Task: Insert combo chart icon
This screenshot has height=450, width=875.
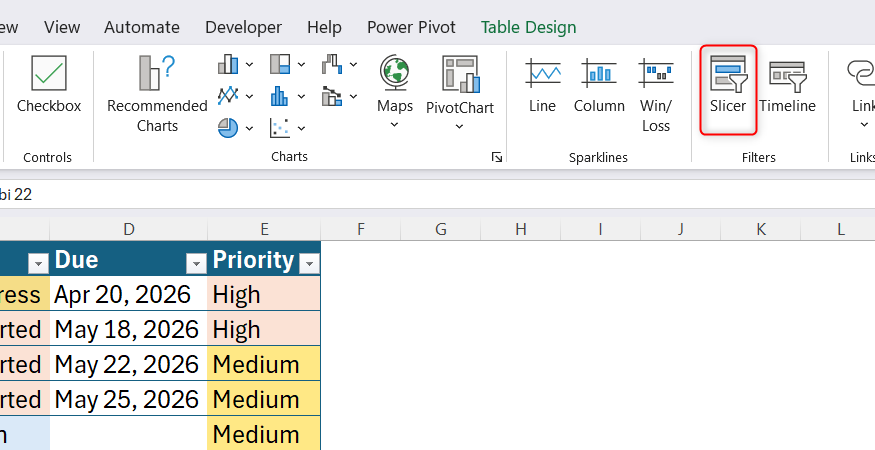Action: coord(332,96)
